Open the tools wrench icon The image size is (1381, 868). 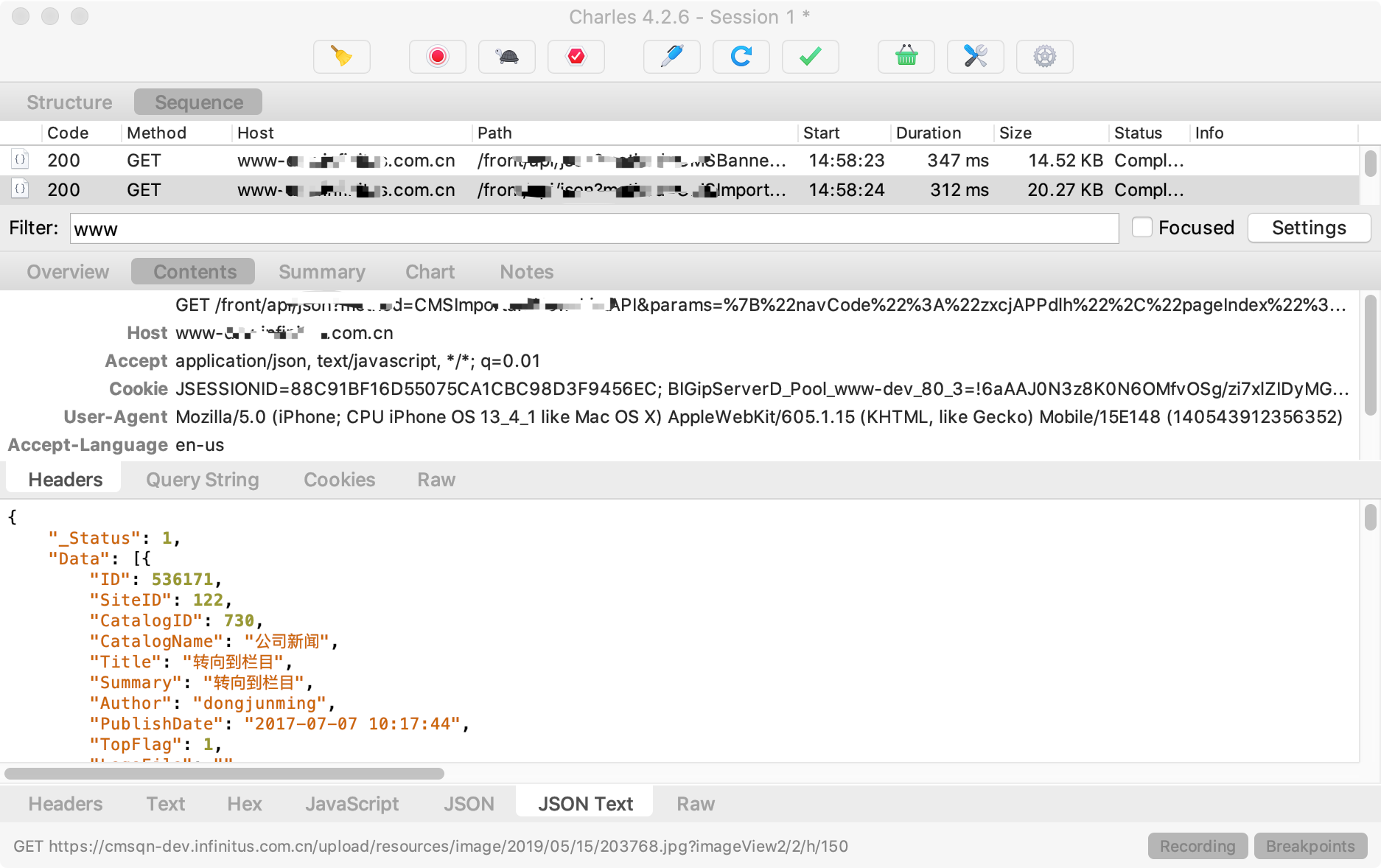click(x=975, y=57)
